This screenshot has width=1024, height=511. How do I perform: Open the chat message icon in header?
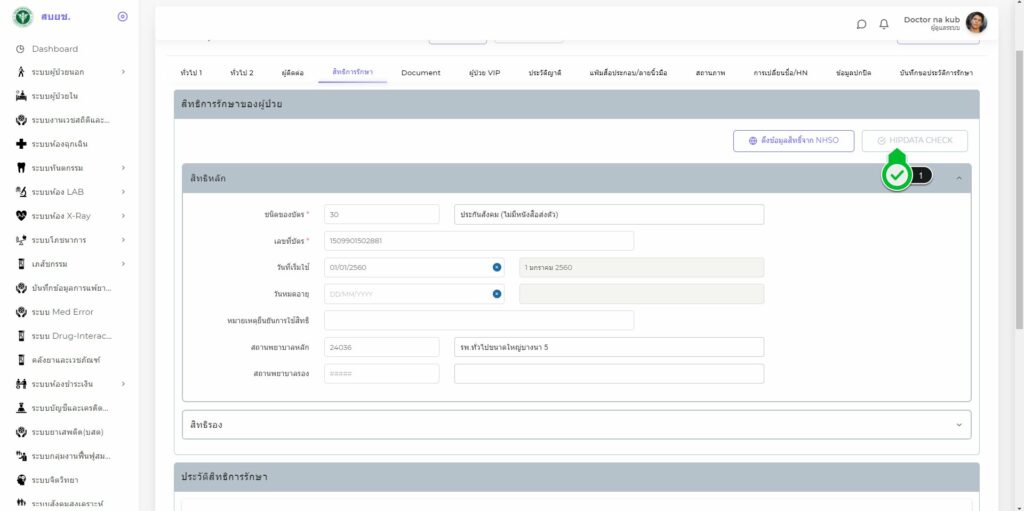click(x=861, y=24)
